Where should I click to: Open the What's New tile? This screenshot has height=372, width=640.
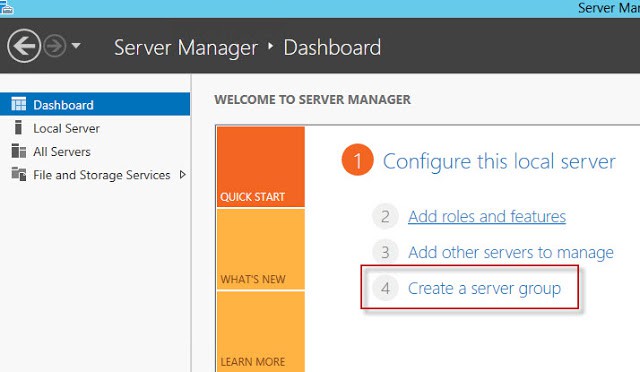tap(261, 249)
